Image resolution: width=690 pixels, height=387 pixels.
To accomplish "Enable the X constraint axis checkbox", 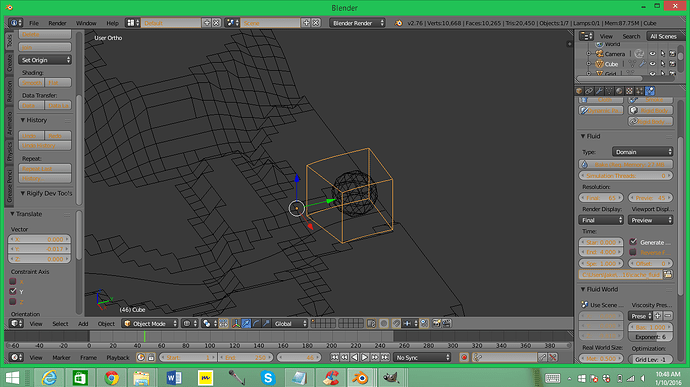I will pyautogui.click(x=13, y=281).
